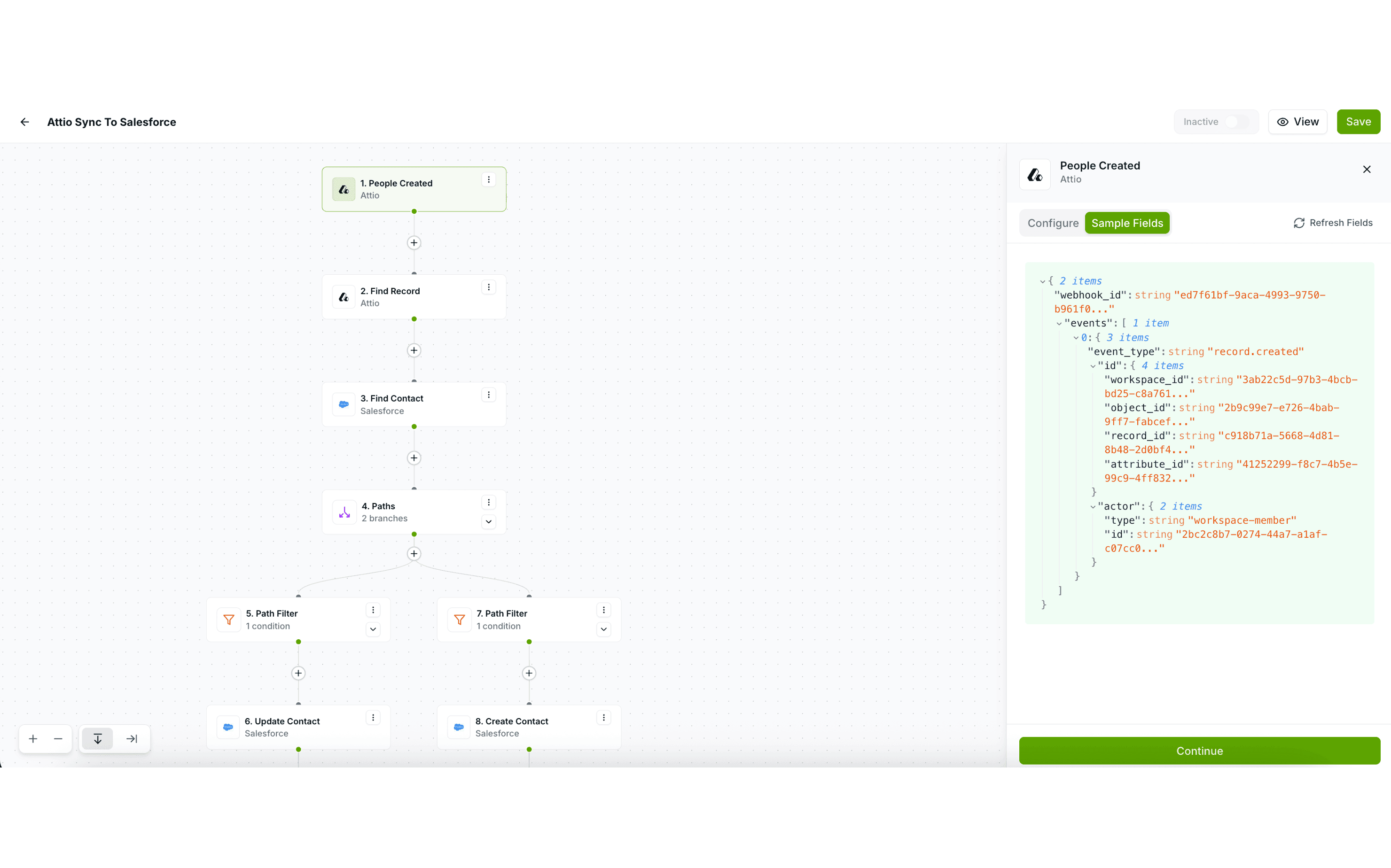Collapse the "actor" object in JSON

click(x=1093, y=507)
